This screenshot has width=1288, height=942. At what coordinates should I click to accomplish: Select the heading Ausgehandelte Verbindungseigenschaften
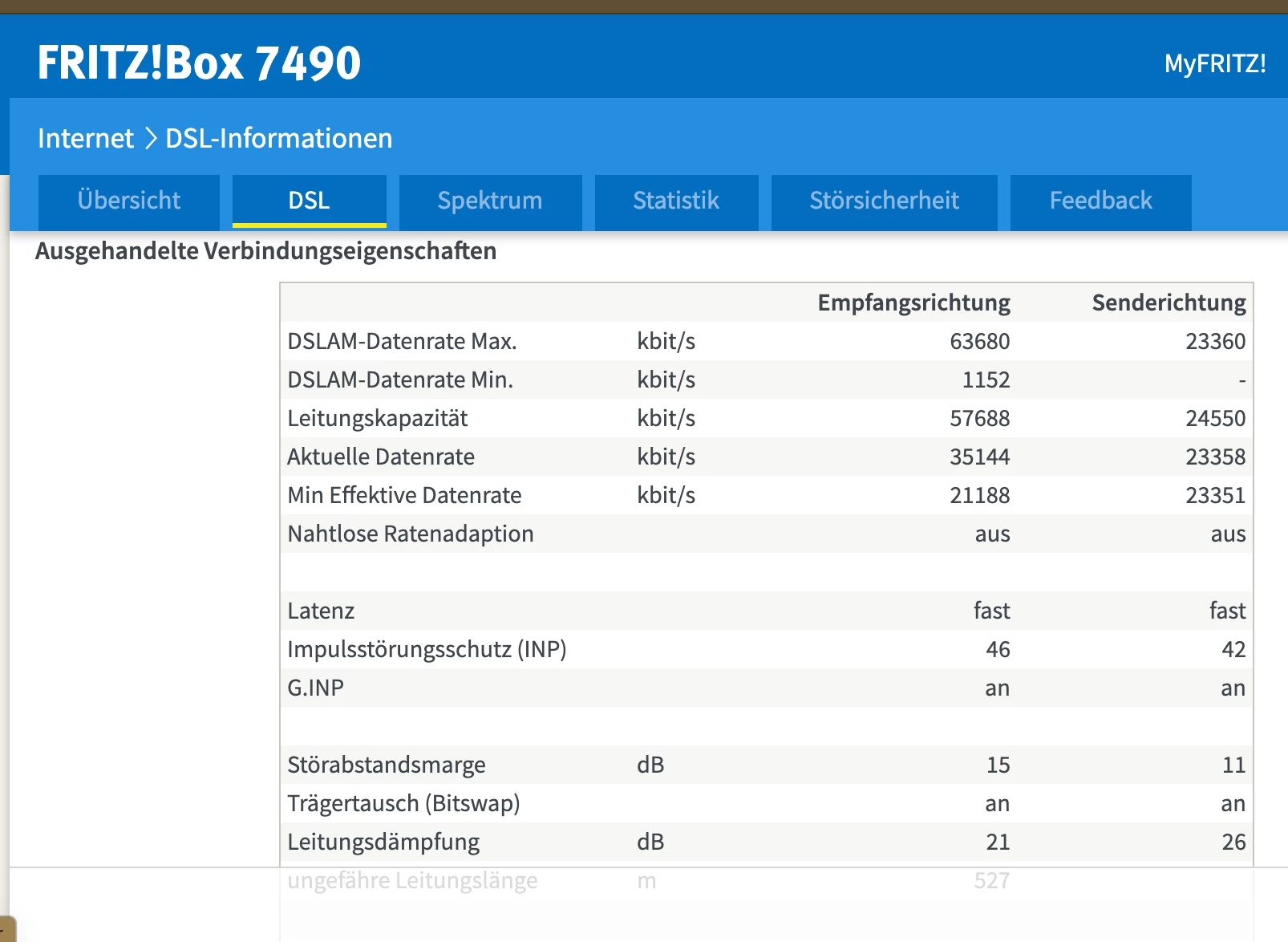[266, 251]
